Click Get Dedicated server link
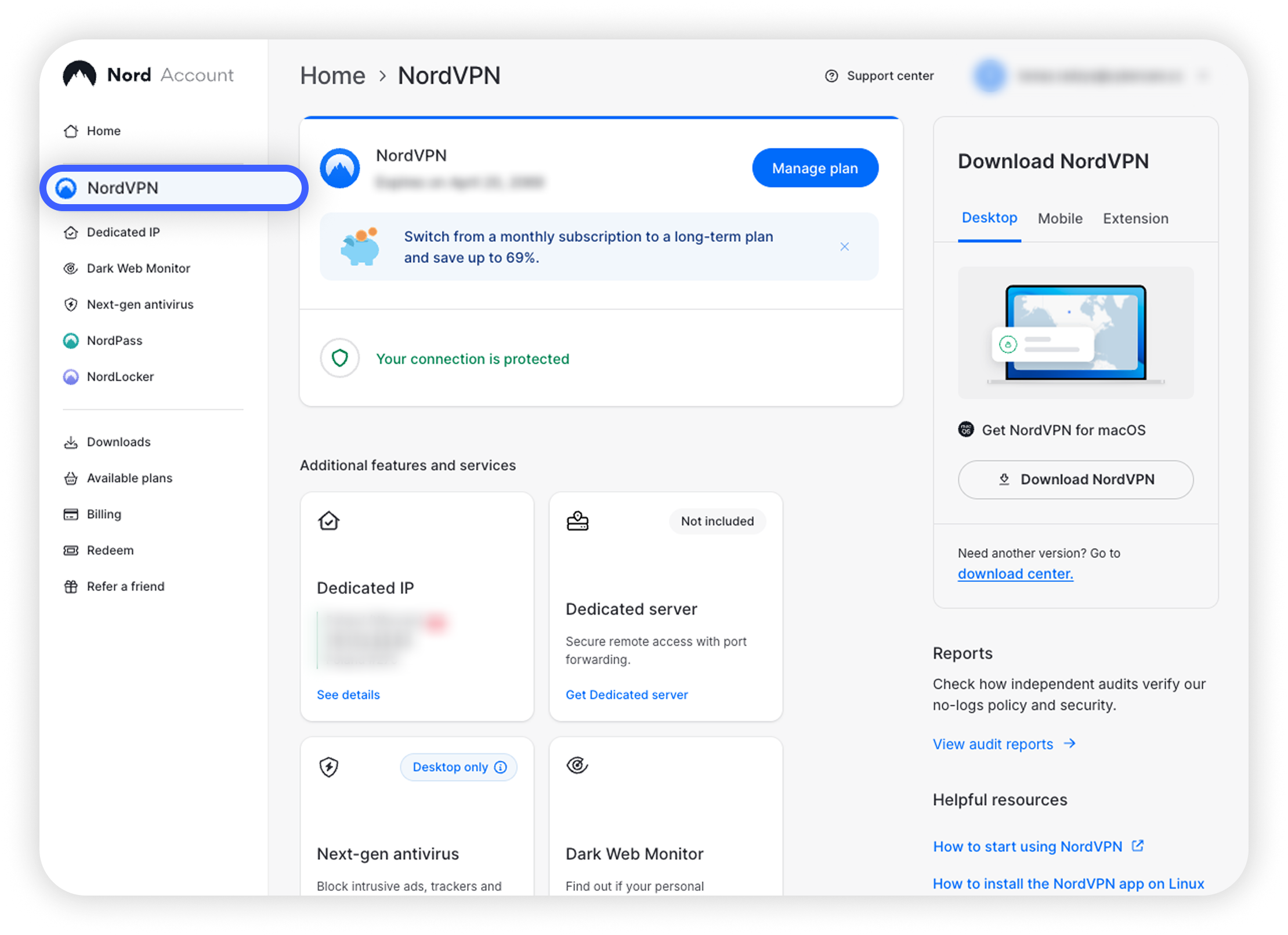Screen dimensions: 1288x935 pos(627,694)
